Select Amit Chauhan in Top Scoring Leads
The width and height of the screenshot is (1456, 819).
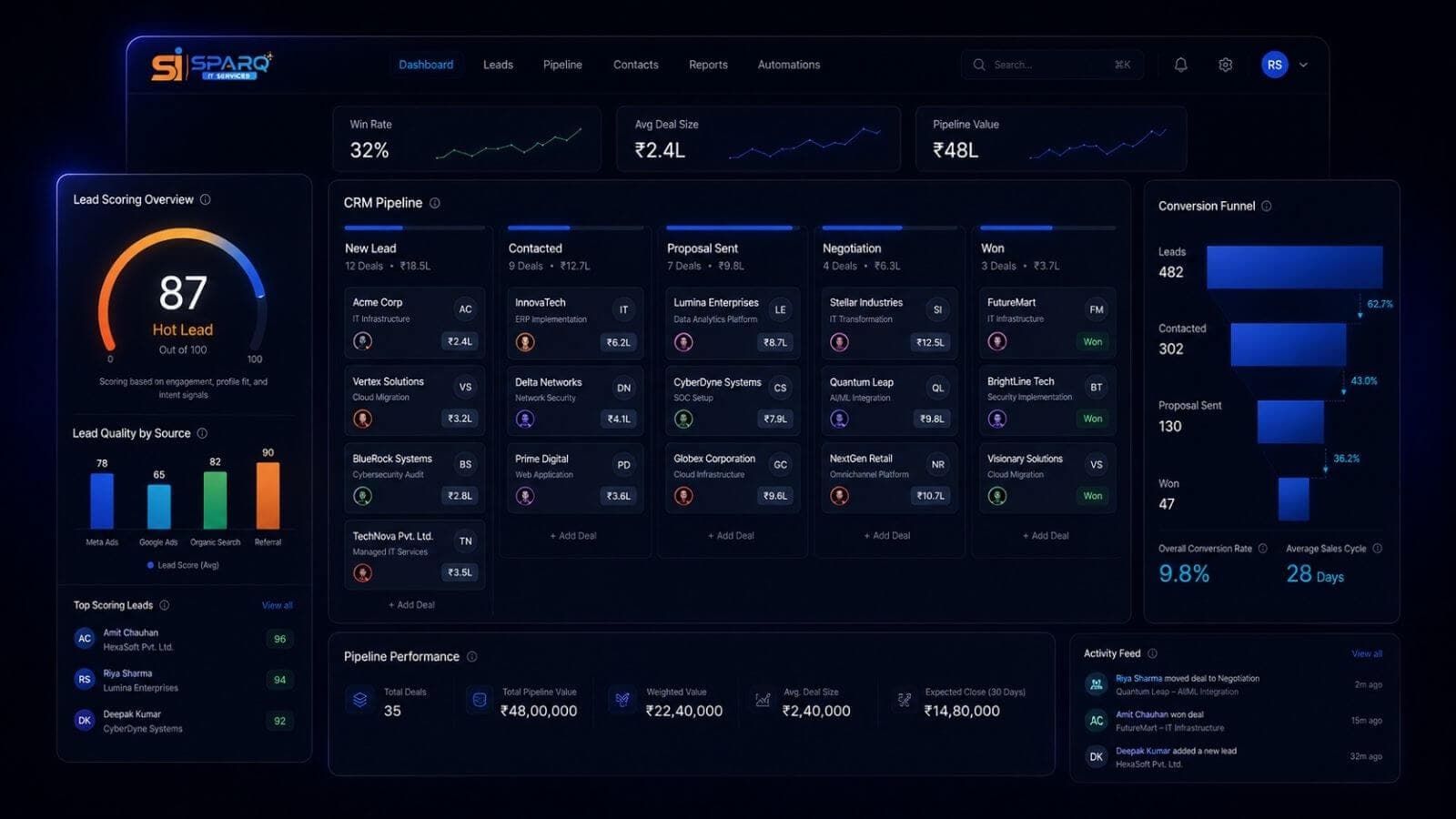click(x=185, y=639)
